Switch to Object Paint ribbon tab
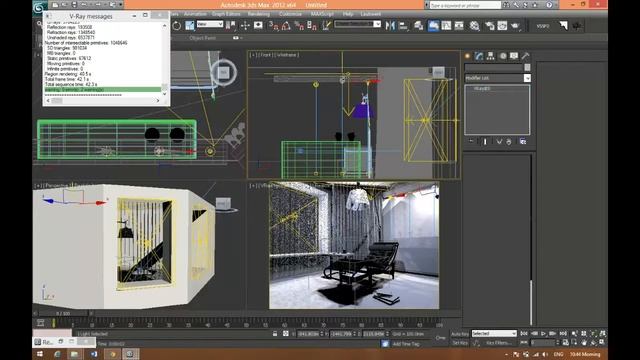 pos(202,38)
